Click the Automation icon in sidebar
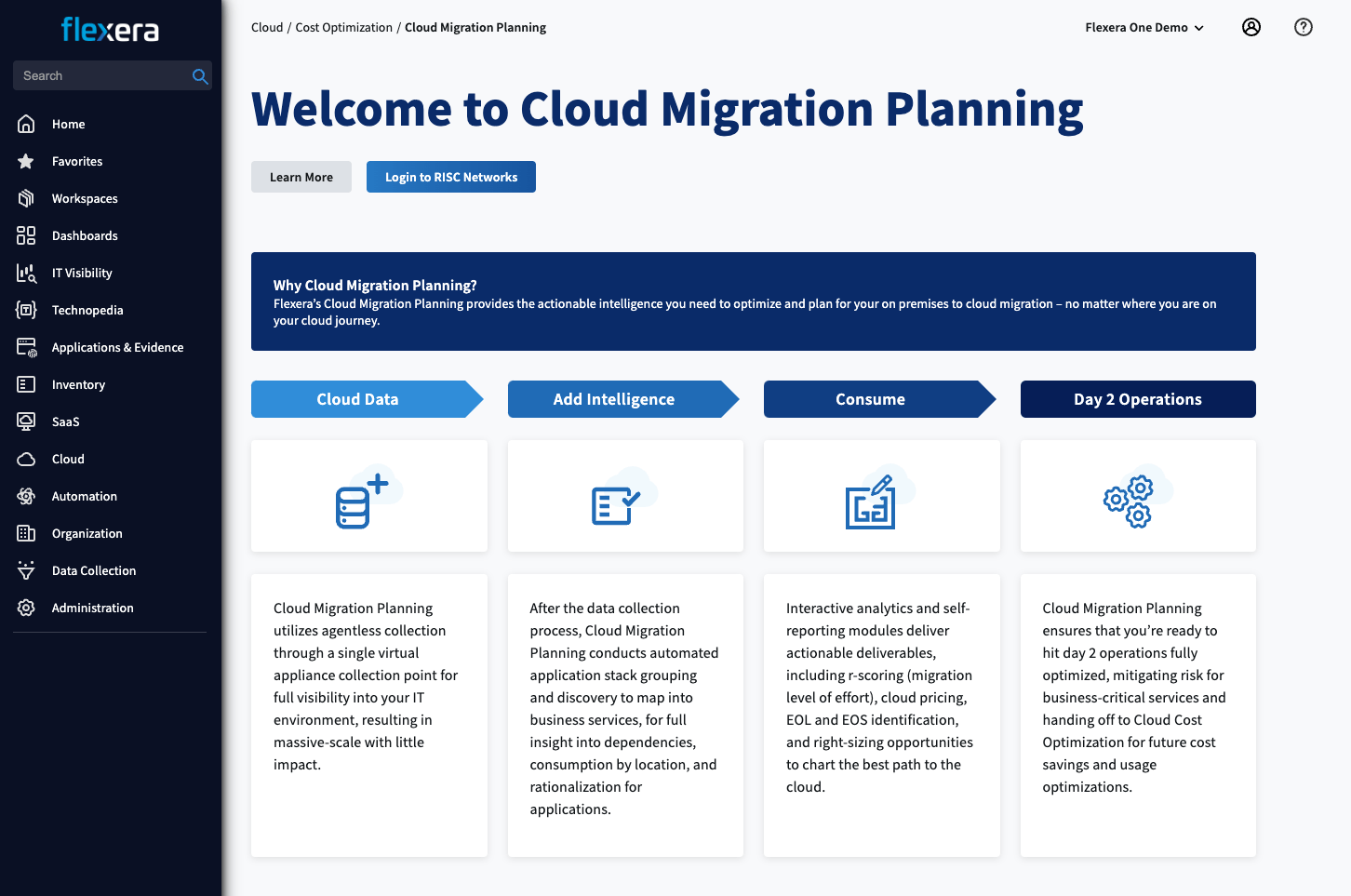This screenshot has width=1351, height=896. (26, 496)
